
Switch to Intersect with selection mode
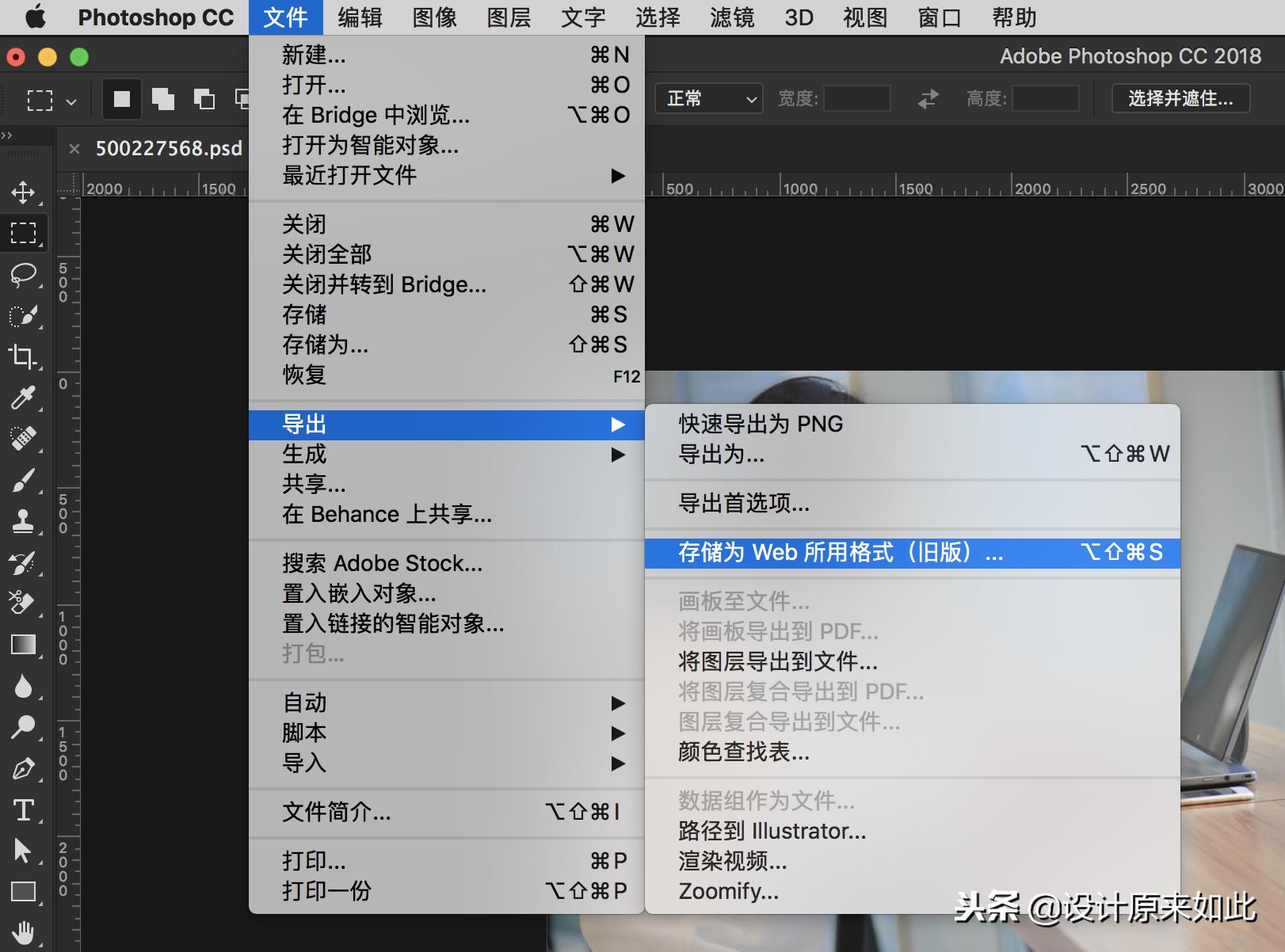click(242, 99)
